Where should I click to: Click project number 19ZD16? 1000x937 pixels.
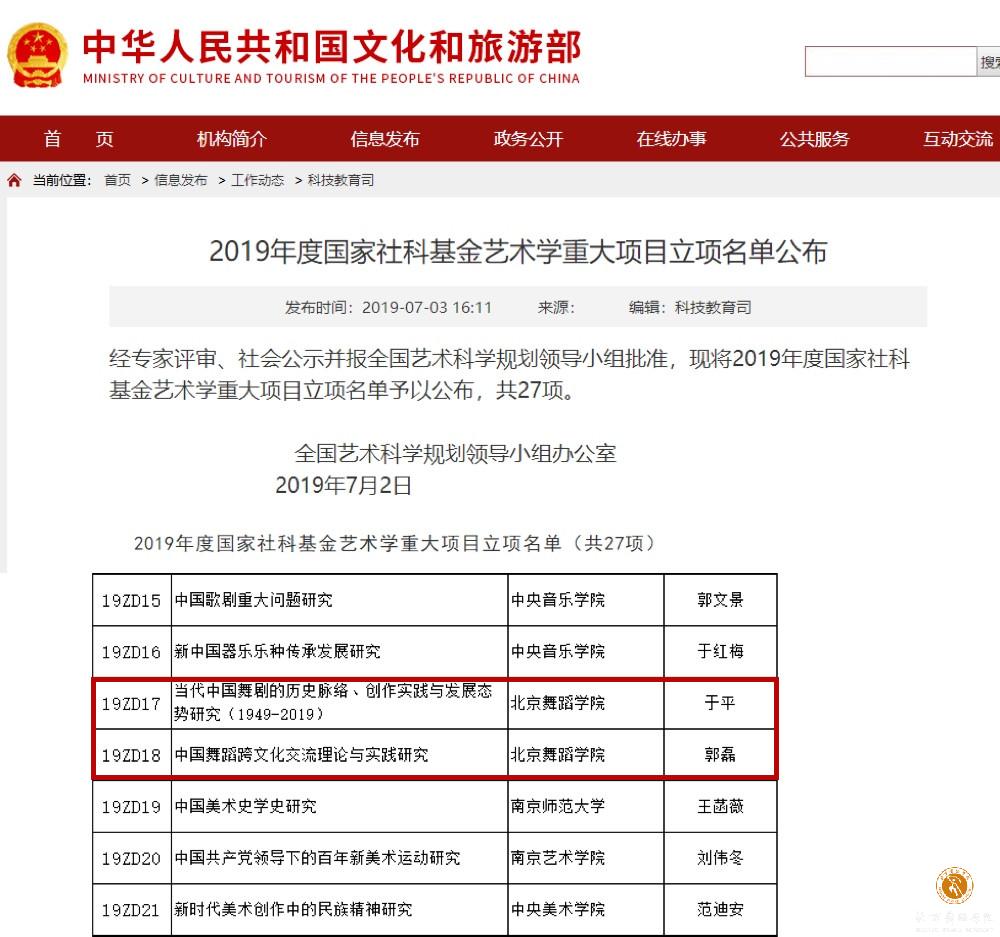point(131,652)
